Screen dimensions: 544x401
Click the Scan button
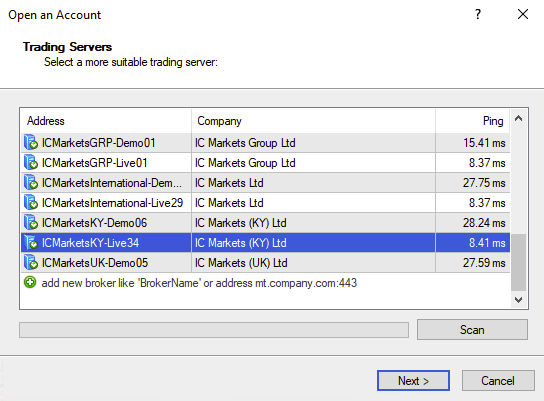[x=472, y=330]
